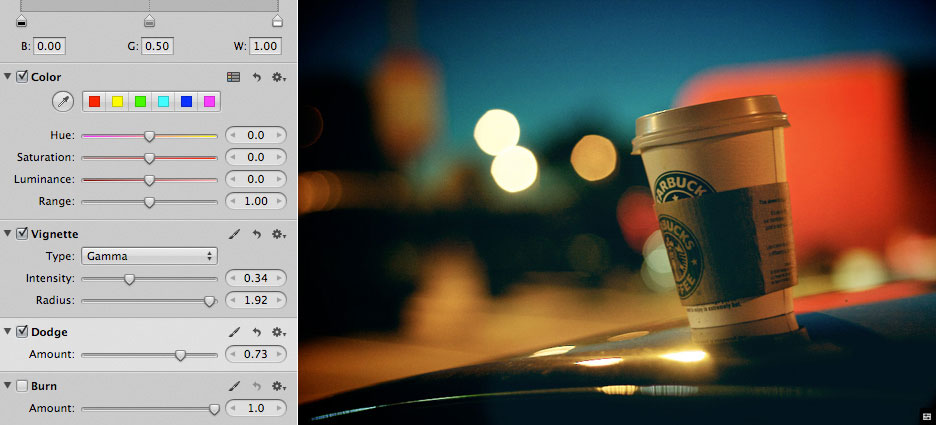Click the G gray level field
The width and height of the screenshot is (936, 425).
point(158,47)
